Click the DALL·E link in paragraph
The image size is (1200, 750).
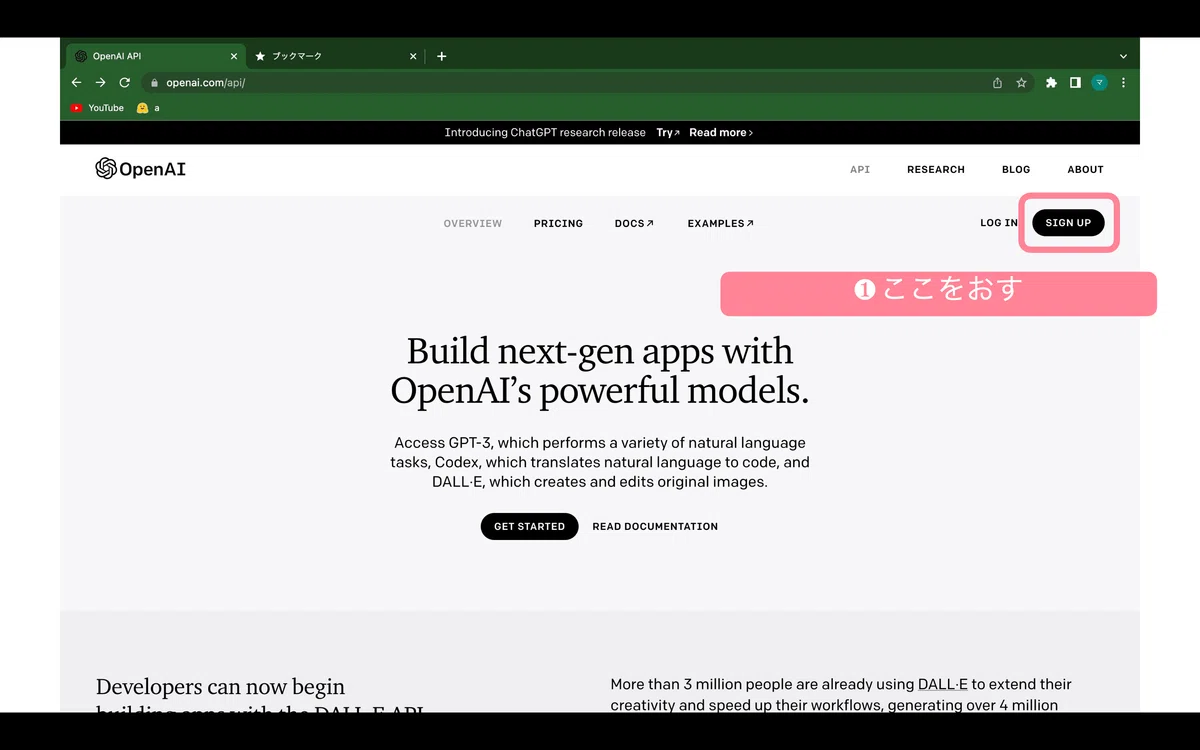point(943,685)
